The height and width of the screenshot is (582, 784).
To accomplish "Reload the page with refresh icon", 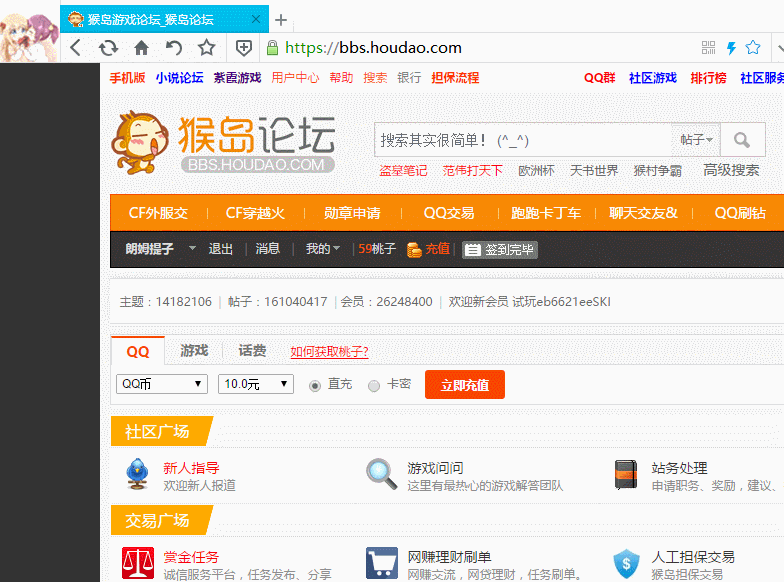I will 108,48.
